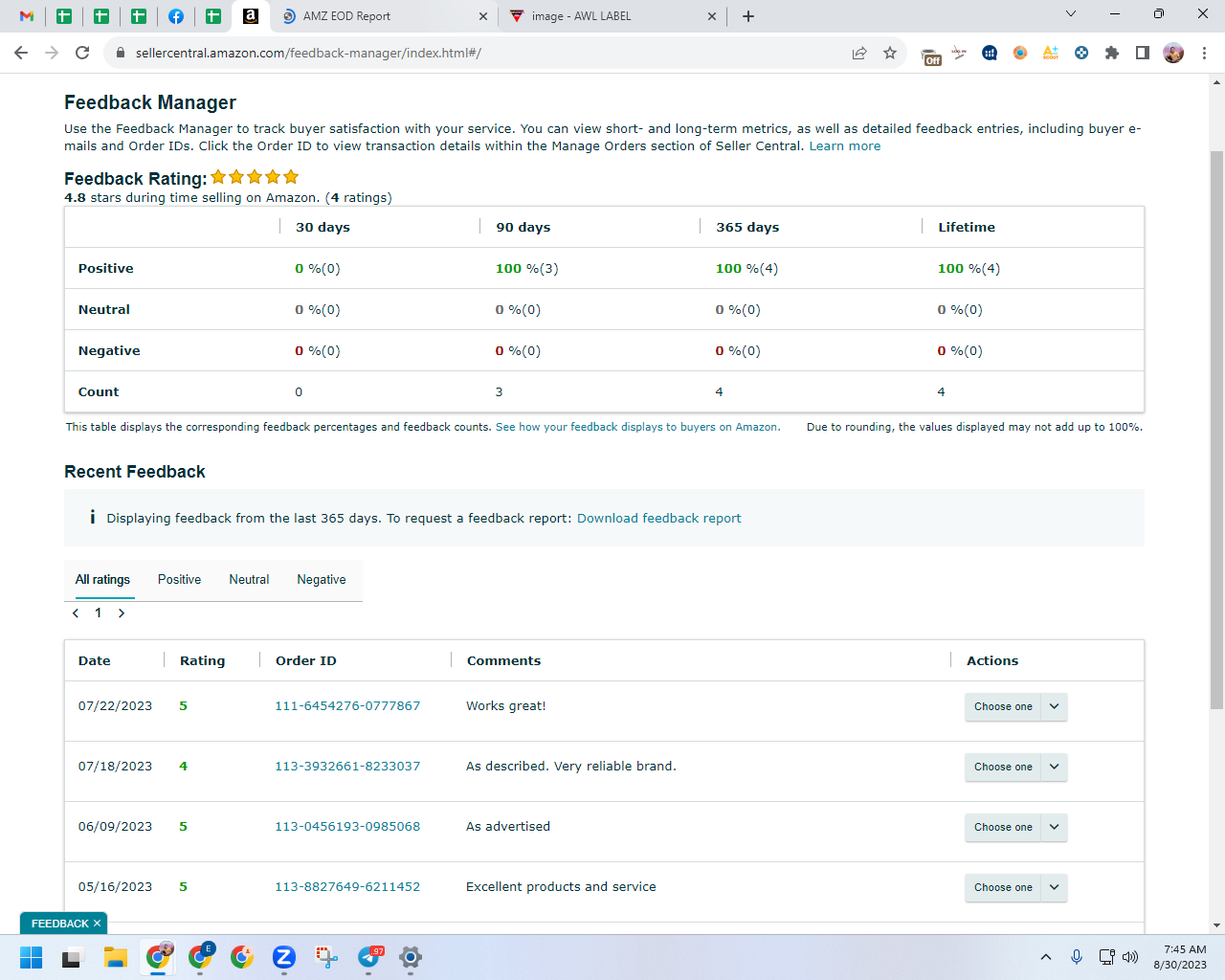Filter feedback by Negative tab
Screen dimensions: 1225x980
pos(322,580)
